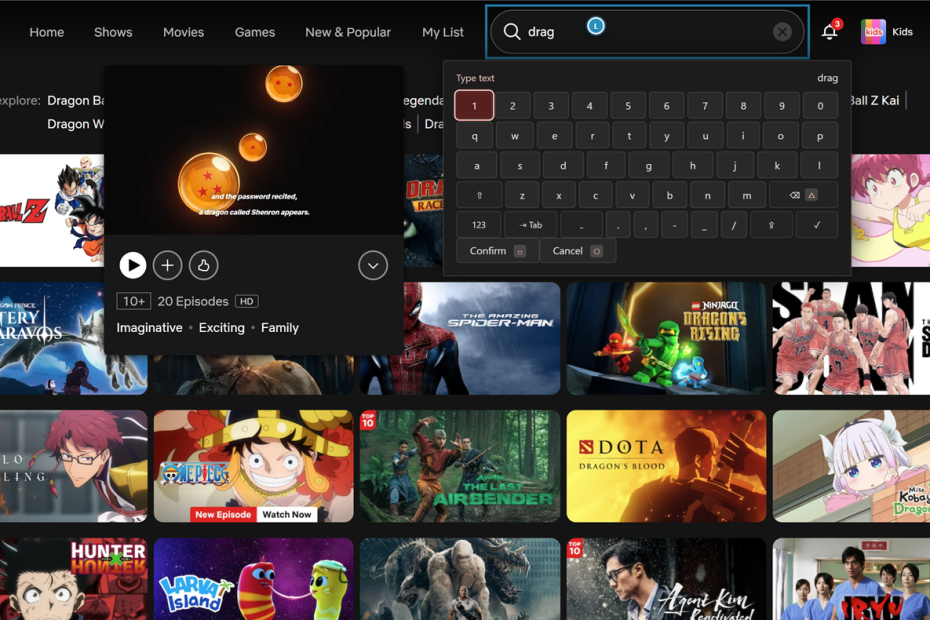Click Watch Now on One Piece

coord(286,514)
